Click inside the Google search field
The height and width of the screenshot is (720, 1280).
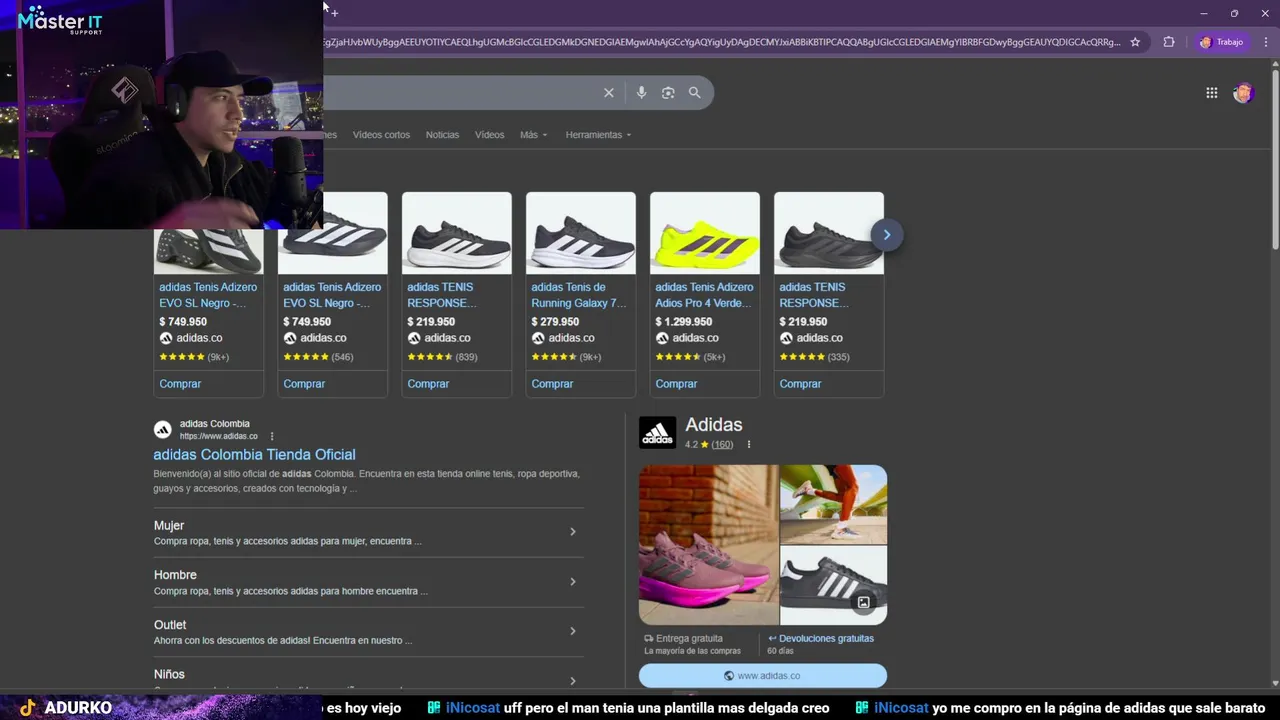(x=460, y=93)
